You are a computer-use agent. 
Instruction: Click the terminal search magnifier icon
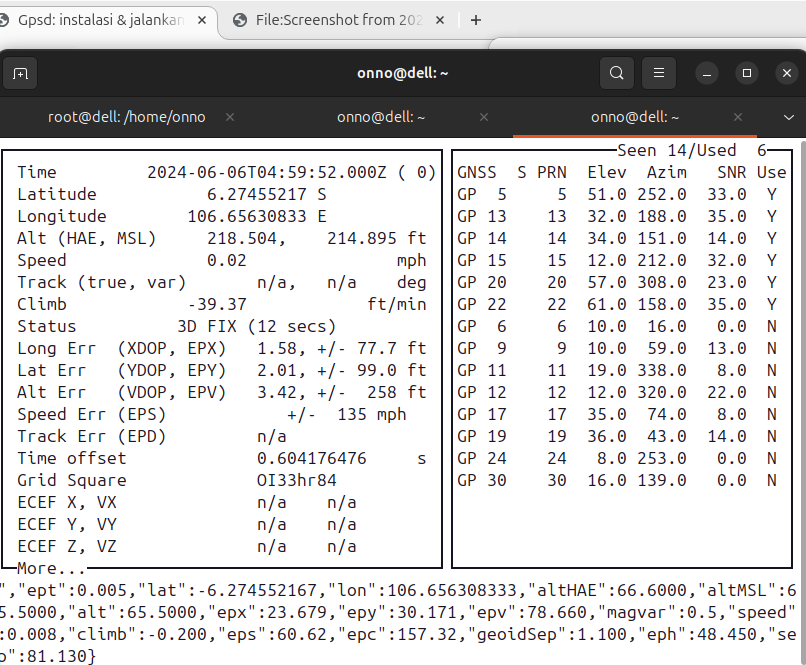[x=617, y=73]
